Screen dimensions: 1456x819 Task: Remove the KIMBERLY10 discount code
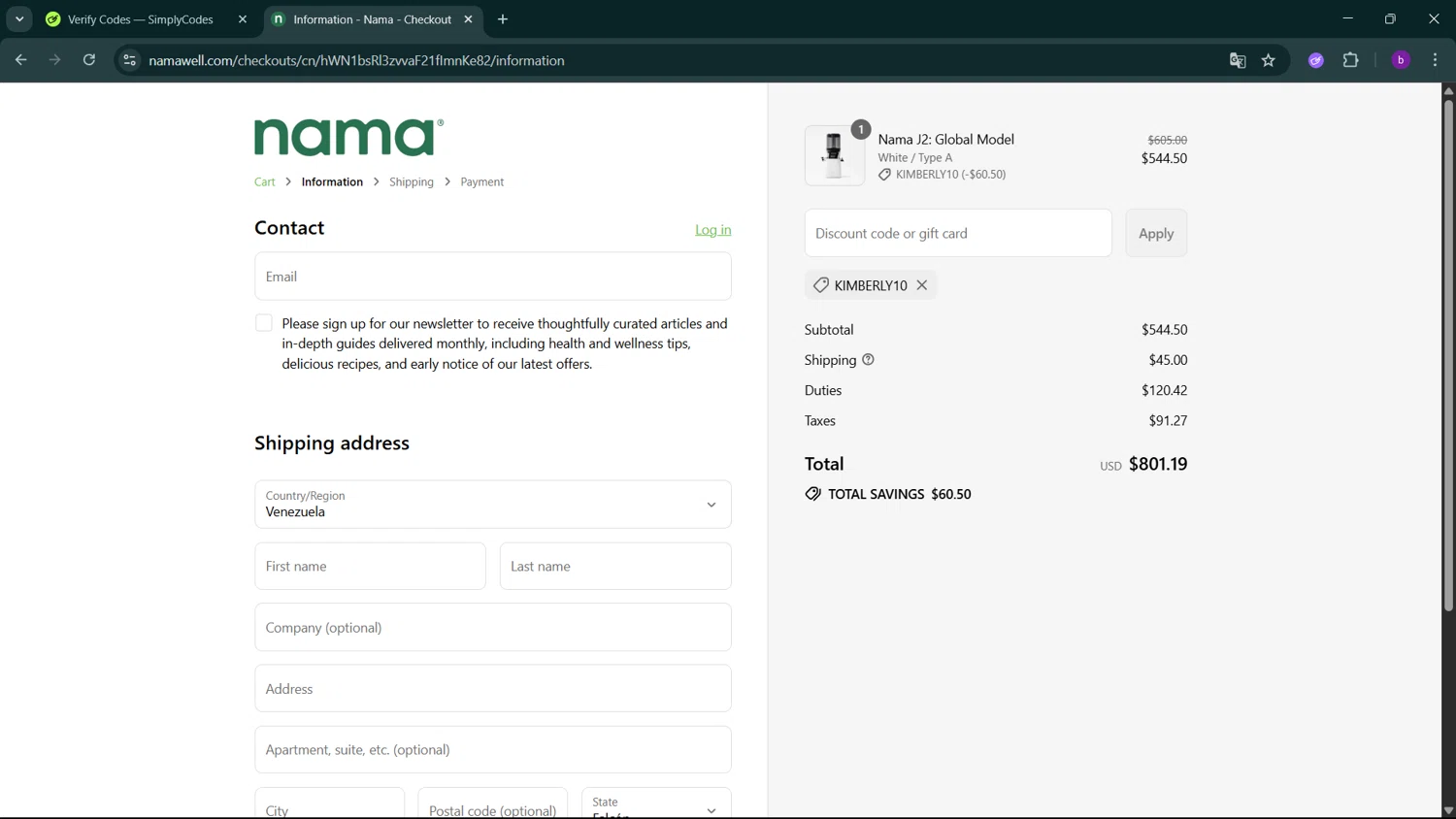pos(922,285)
